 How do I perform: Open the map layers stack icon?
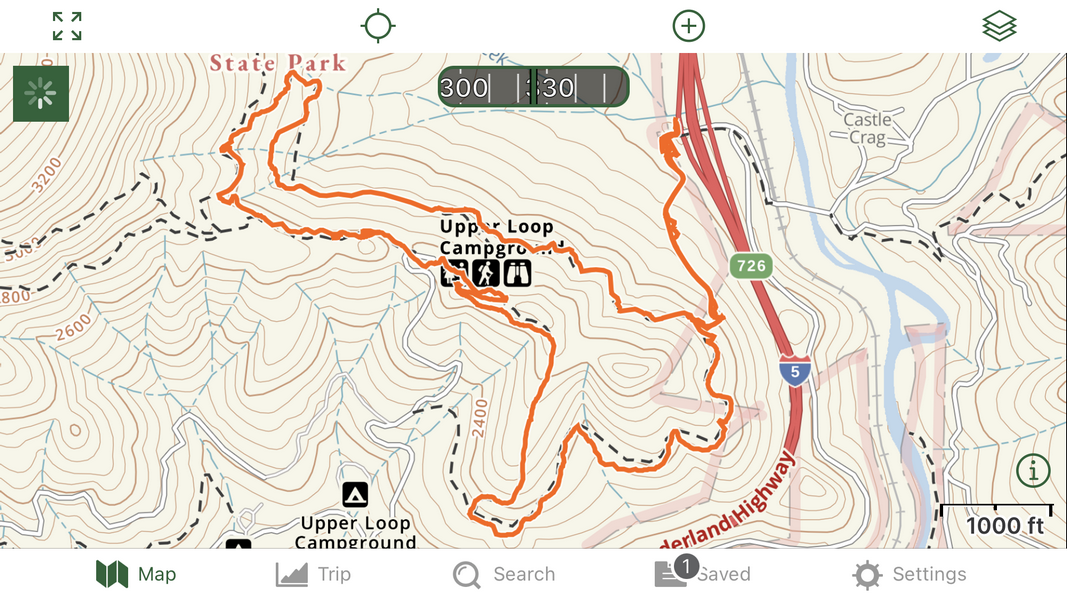999,26
